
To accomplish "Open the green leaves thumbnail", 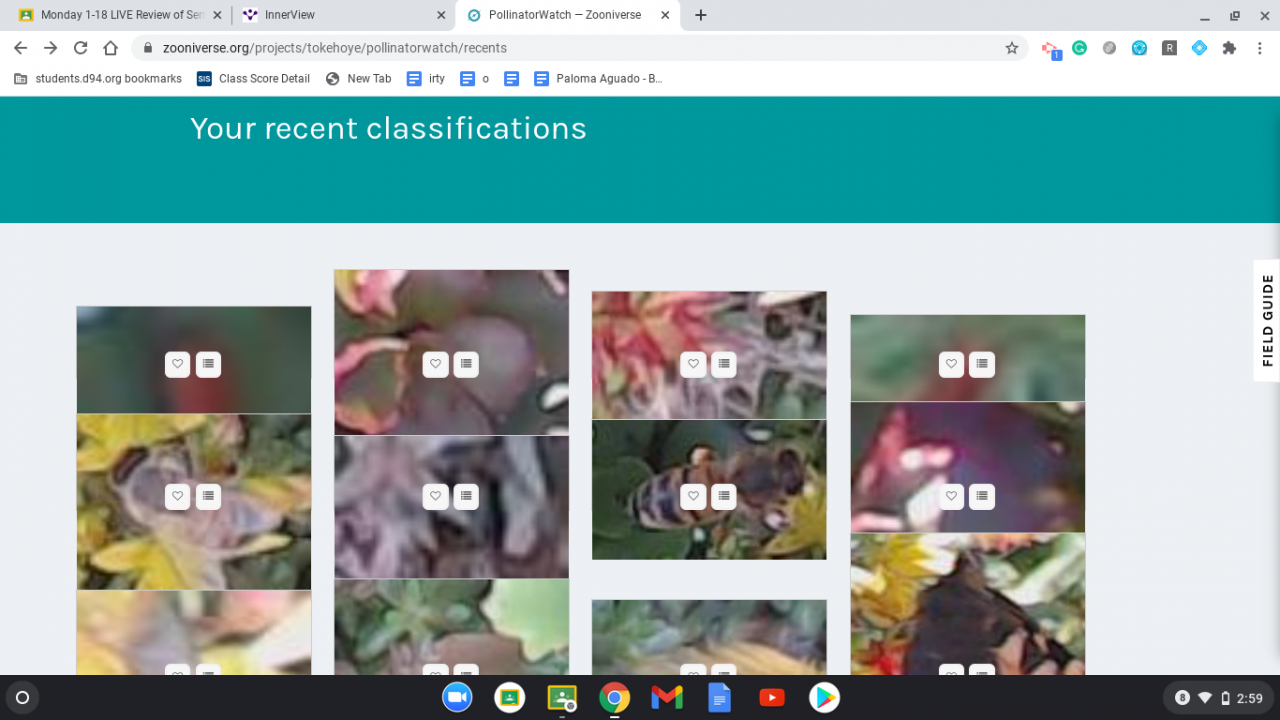I will [x=451, y=627].
